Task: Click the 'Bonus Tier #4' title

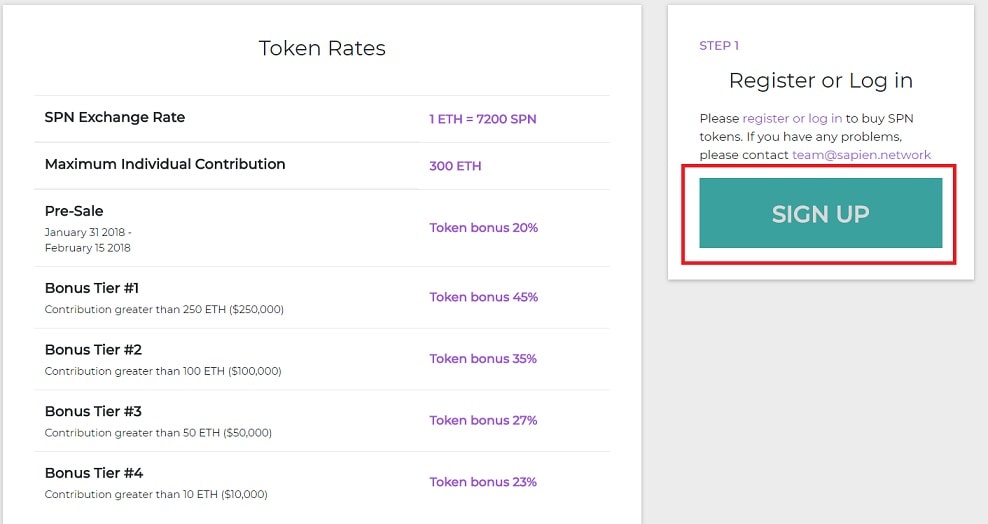Action: pyautogui.click(x=94, y=474)
